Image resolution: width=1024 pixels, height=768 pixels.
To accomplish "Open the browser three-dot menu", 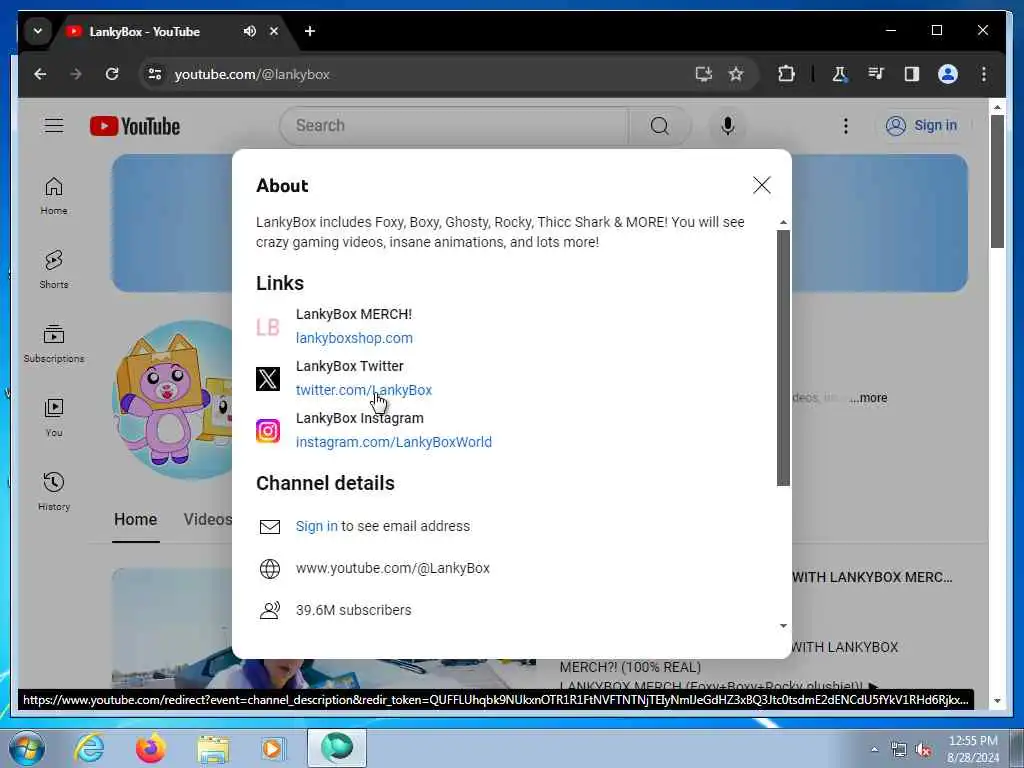I will pos(984,74).
